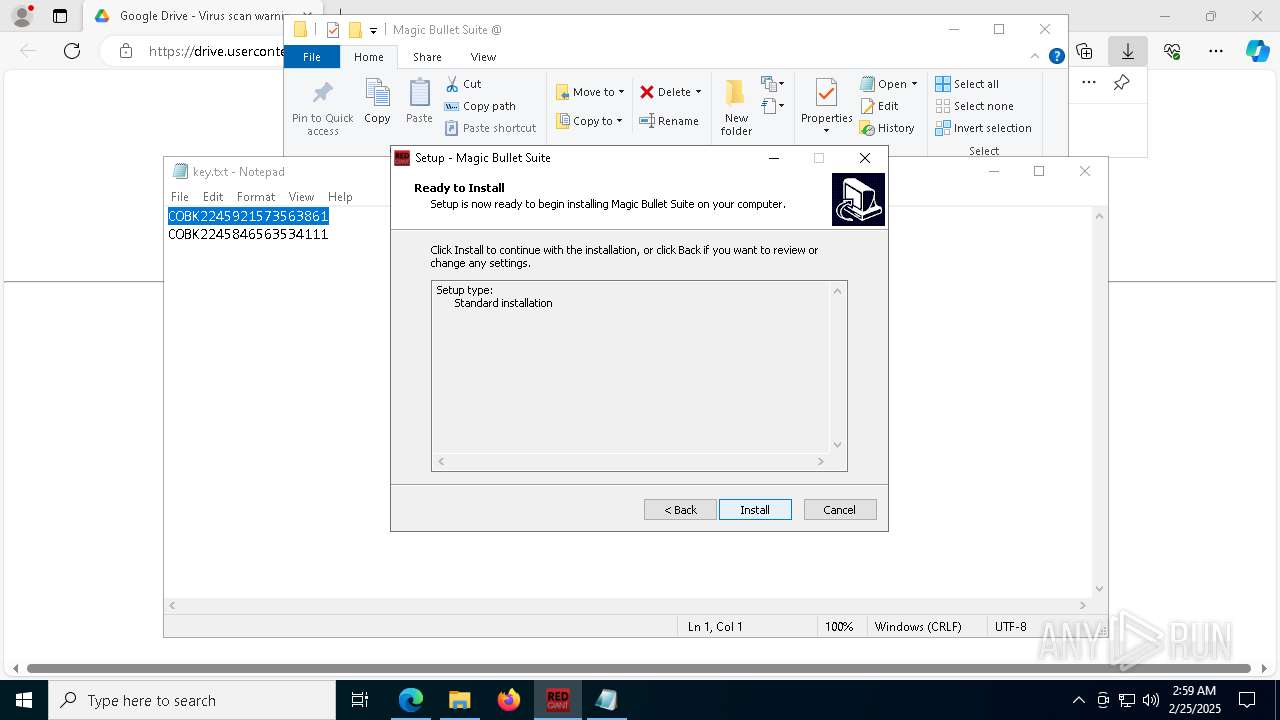Screen dimensions: 1280x720
Task: Open Notepad's File menu
Action: (x=180, y=197)
